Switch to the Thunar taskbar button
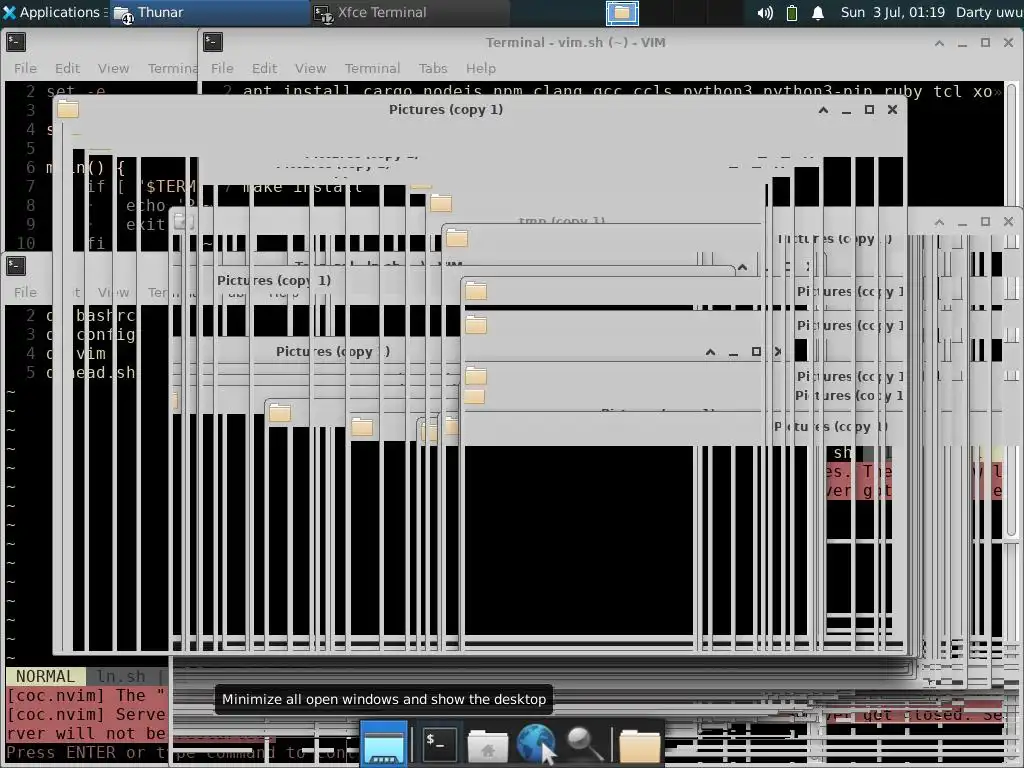Viewport: 1024px width, 768px height. pos(208,12)
